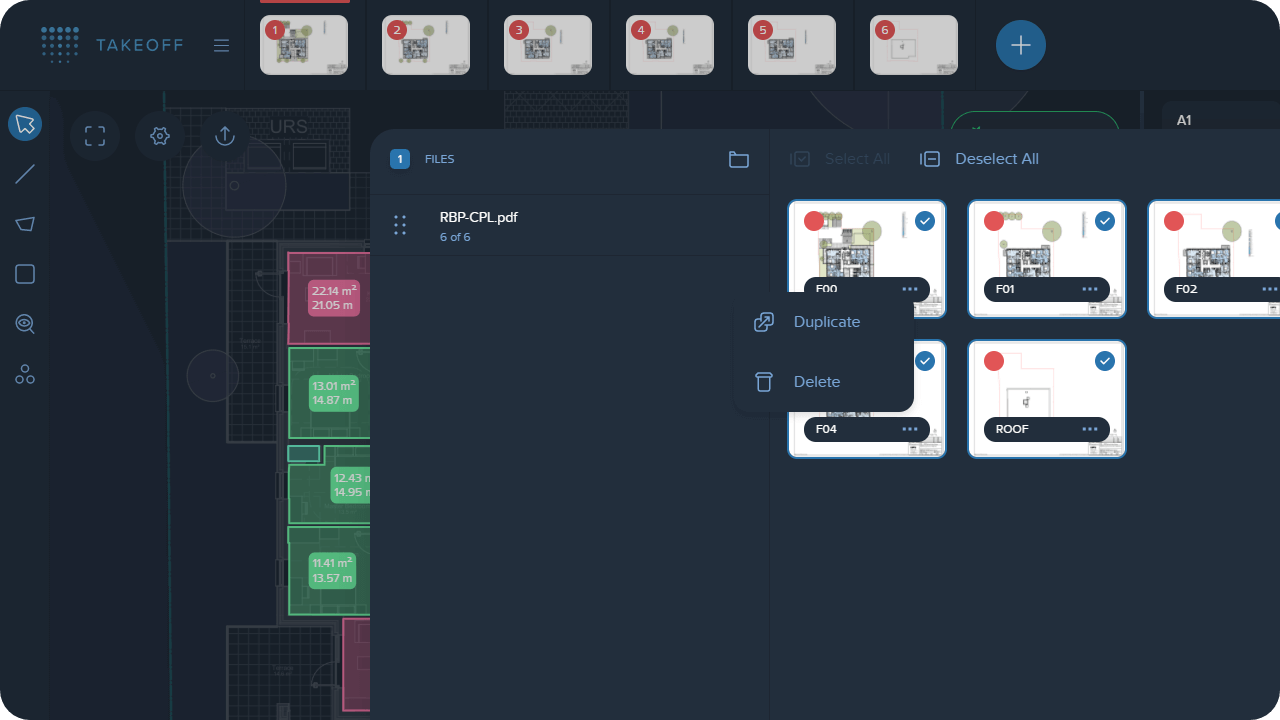This screenshot has height=720, width=1280.
Task: Click the fullscreen fit view button
Action: coord(95,136)
